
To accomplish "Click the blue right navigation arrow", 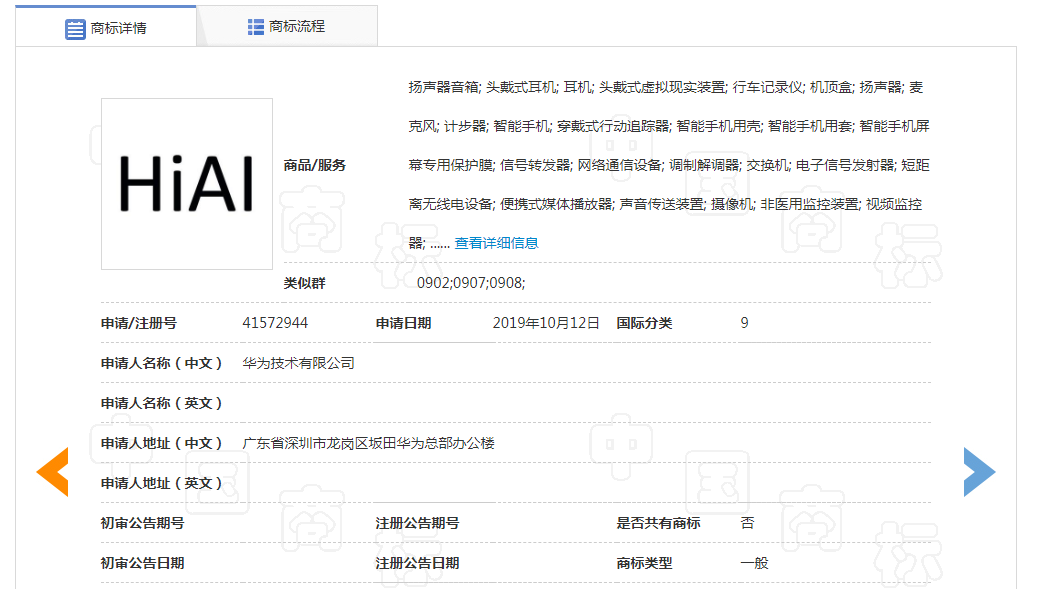I will (x=981, y=470).
